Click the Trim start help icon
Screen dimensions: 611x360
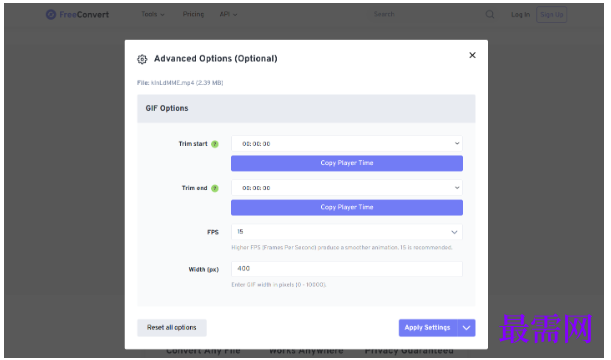(x=215, y=144)
